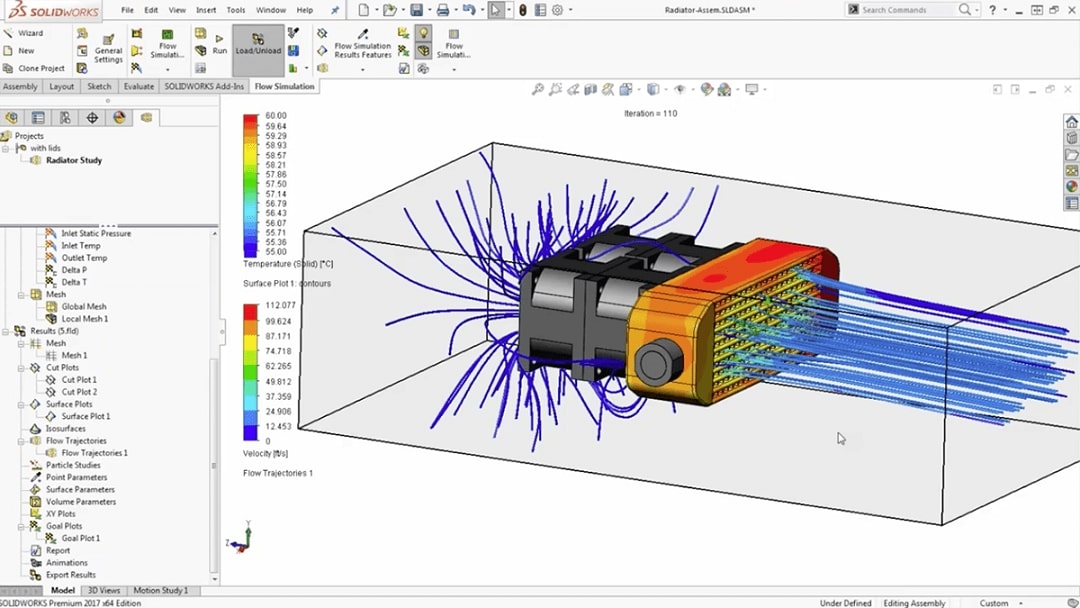The height and width of the screenshot is (608, 1080).
Task: Switch to the Motion Study 1 tab
Action: [160, 591]
